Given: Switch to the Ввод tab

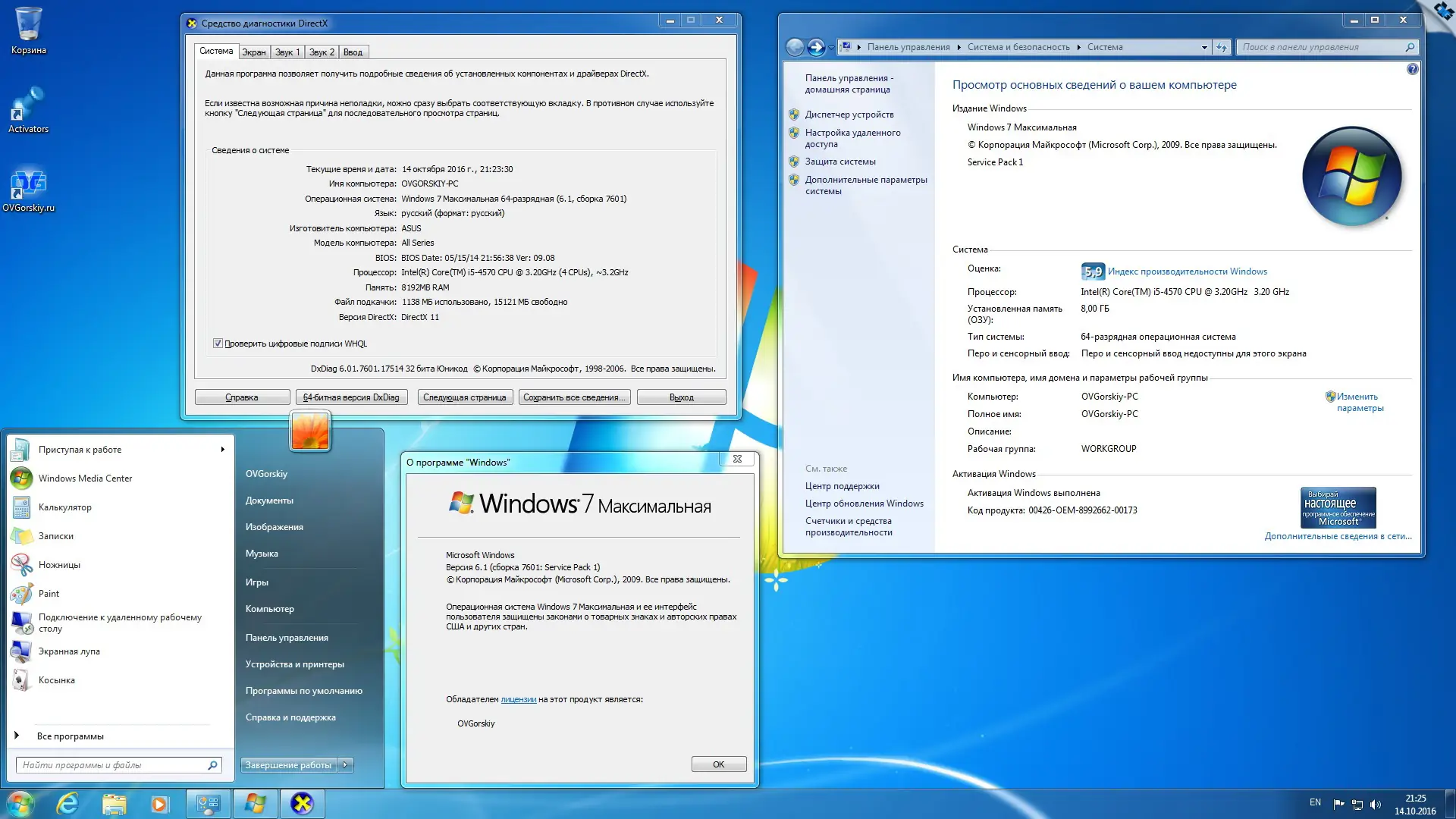Looking at the screenshot, I should pyautogui.click(x=353, y=52).
